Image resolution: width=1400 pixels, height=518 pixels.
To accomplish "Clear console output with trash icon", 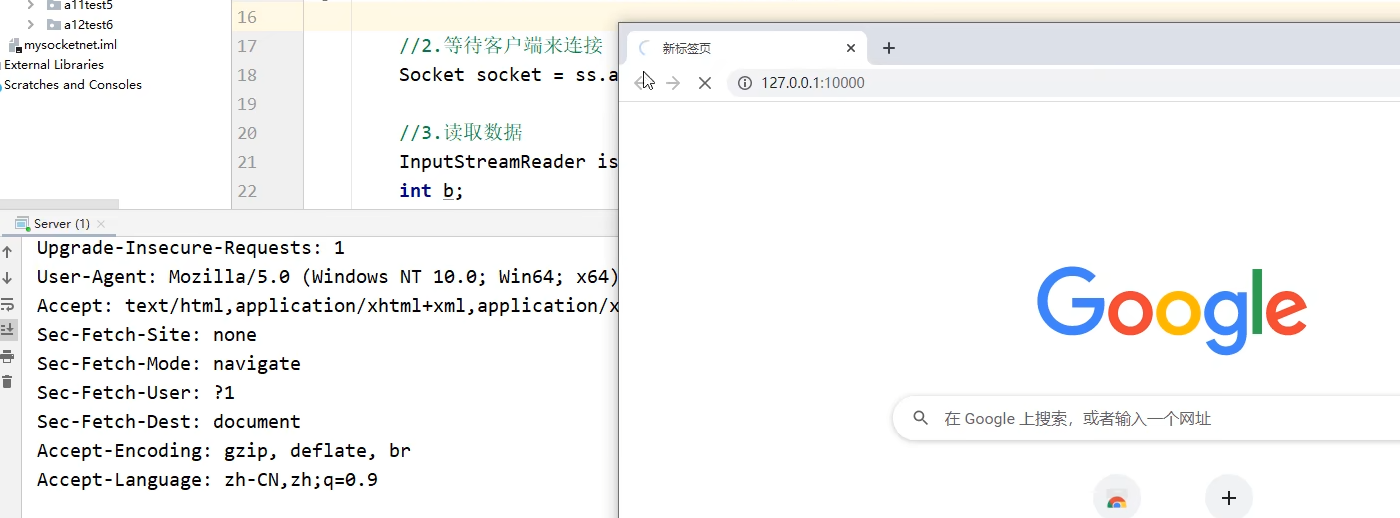I will click(7, 381).
